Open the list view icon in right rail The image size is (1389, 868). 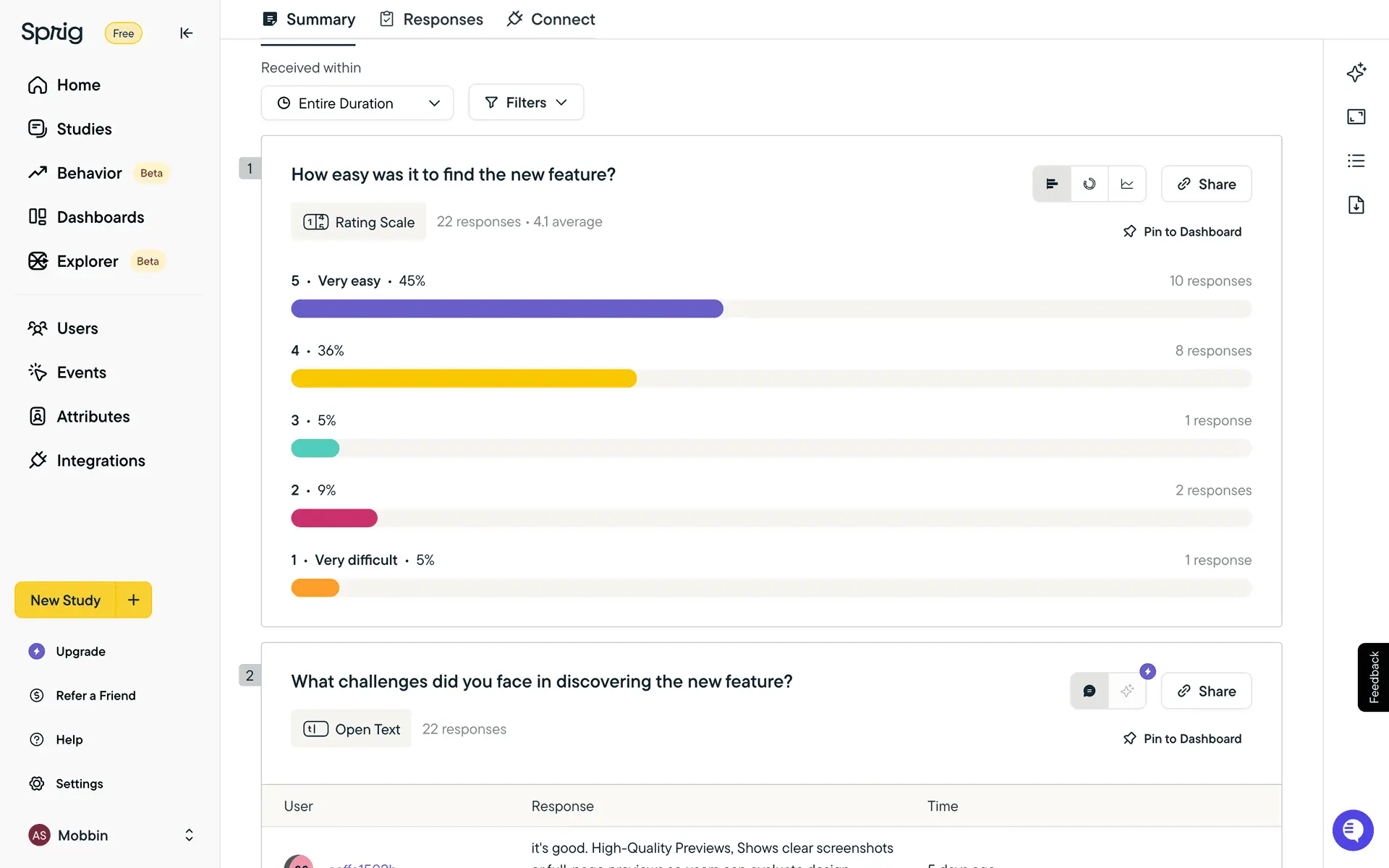point(1356,161)
